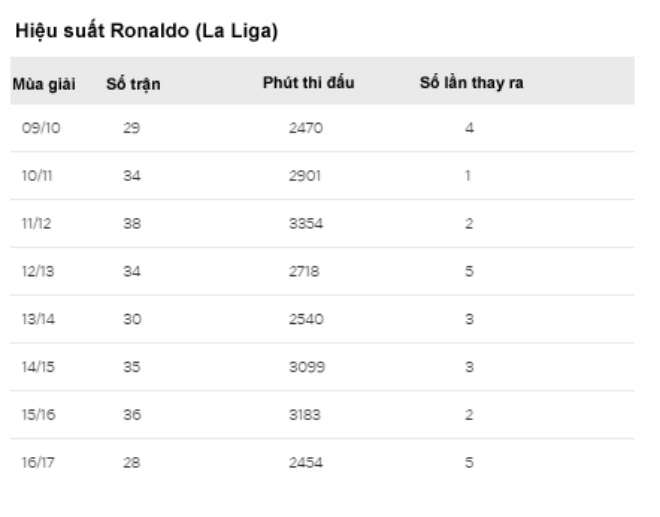Viewport: 660px width, 517px height.
Task: Select the 14/15 season cell
Action: pyautogui.click(x=34, y=367)
